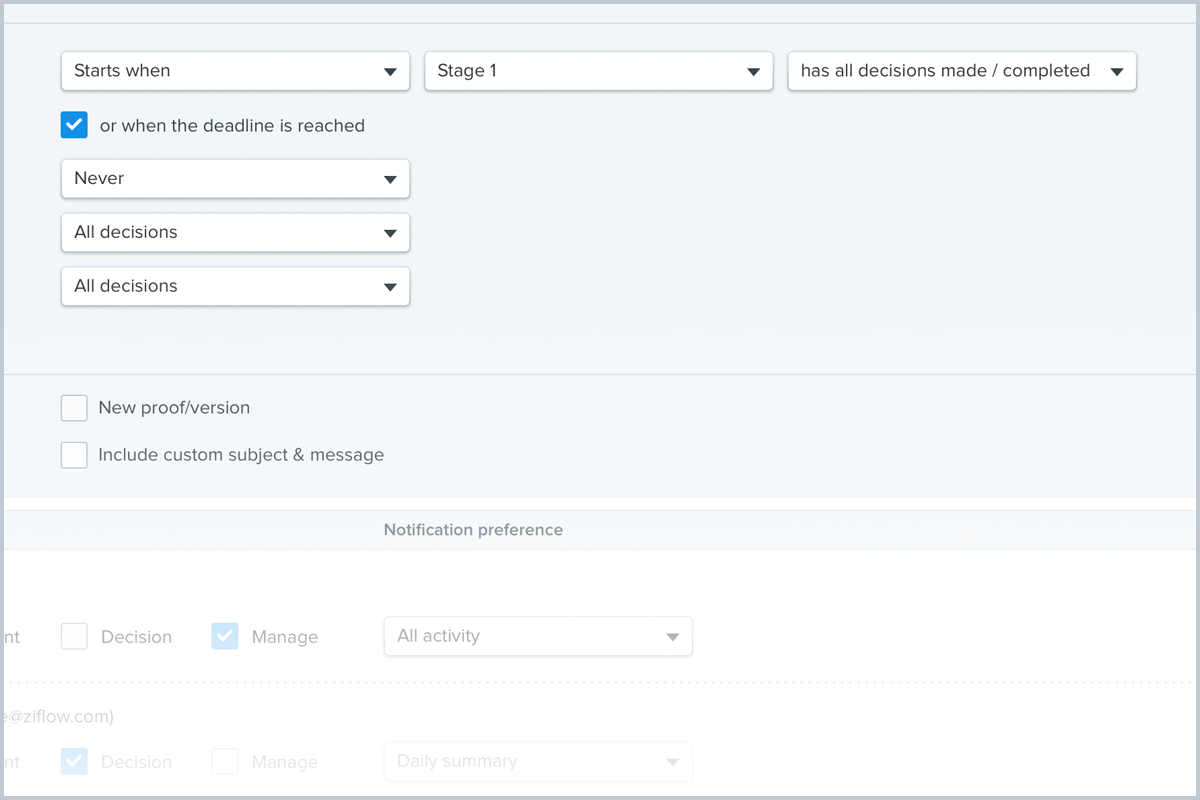Disable Manage notifications for the first recipient
Viewport: 1200px width, 800px height.
(x=224, y=636)
